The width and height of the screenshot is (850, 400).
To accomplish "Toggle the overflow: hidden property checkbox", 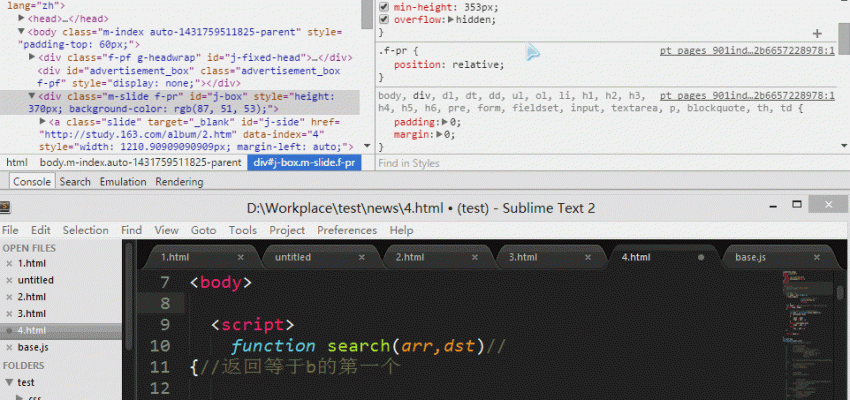I will tap(384, 20).
